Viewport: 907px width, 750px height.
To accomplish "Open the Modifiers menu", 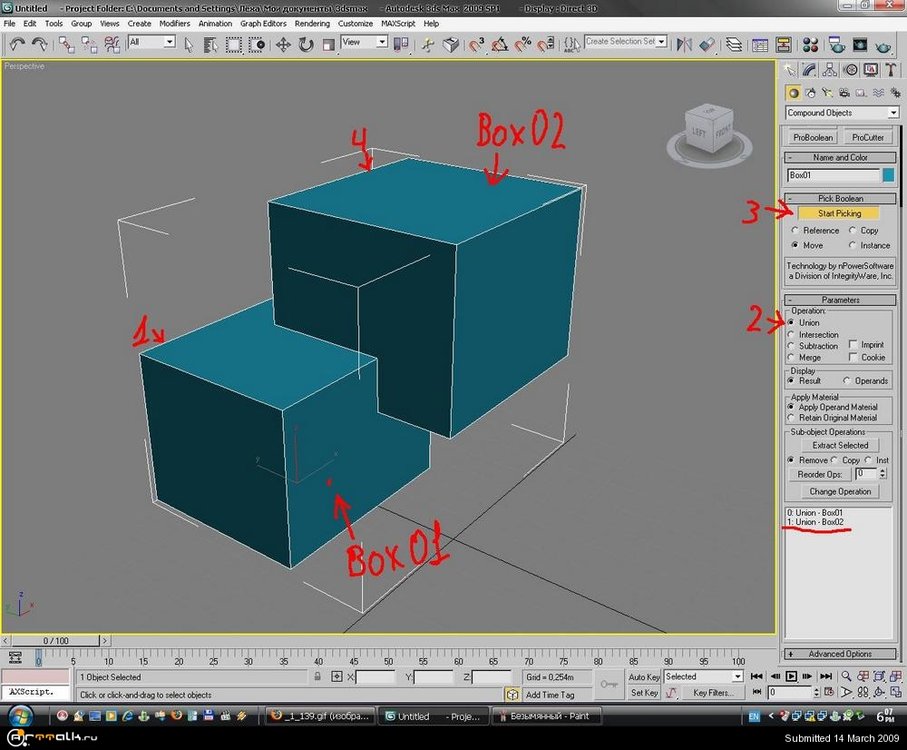I will (175, 23).
